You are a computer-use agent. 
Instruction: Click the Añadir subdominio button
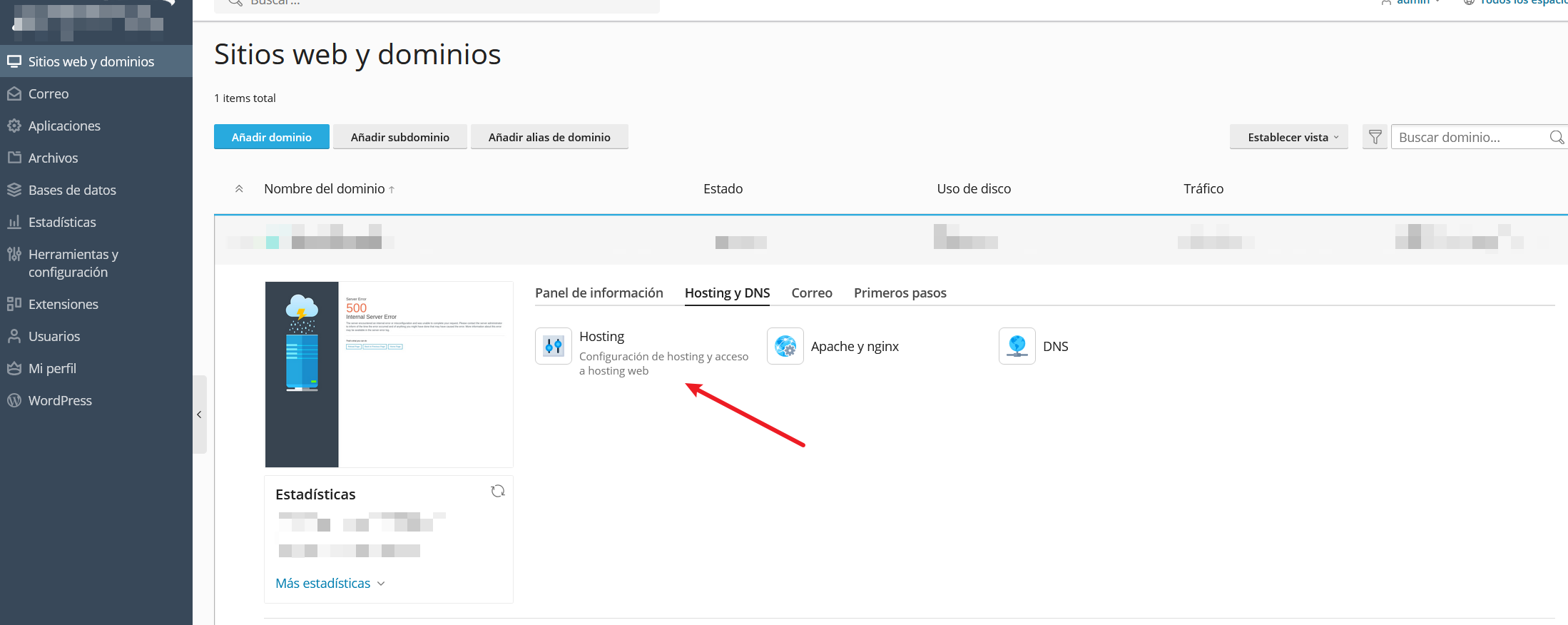(399, 137)
